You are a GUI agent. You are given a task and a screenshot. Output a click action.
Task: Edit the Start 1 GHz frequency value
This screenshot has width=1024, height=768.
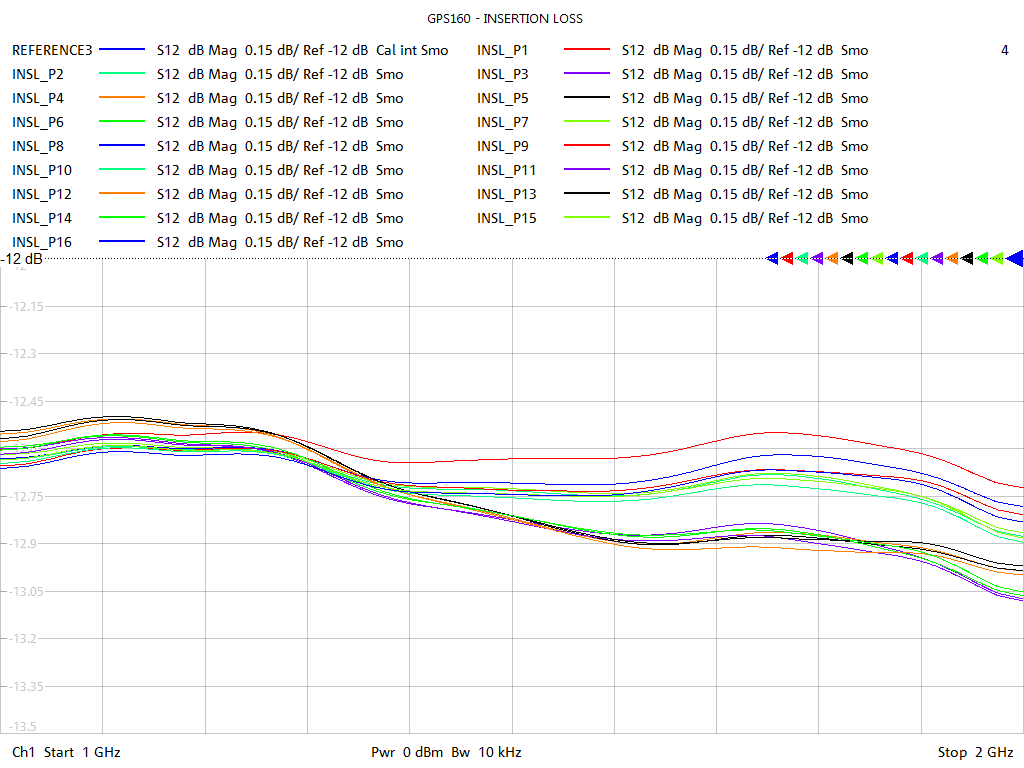coord(82,752)
